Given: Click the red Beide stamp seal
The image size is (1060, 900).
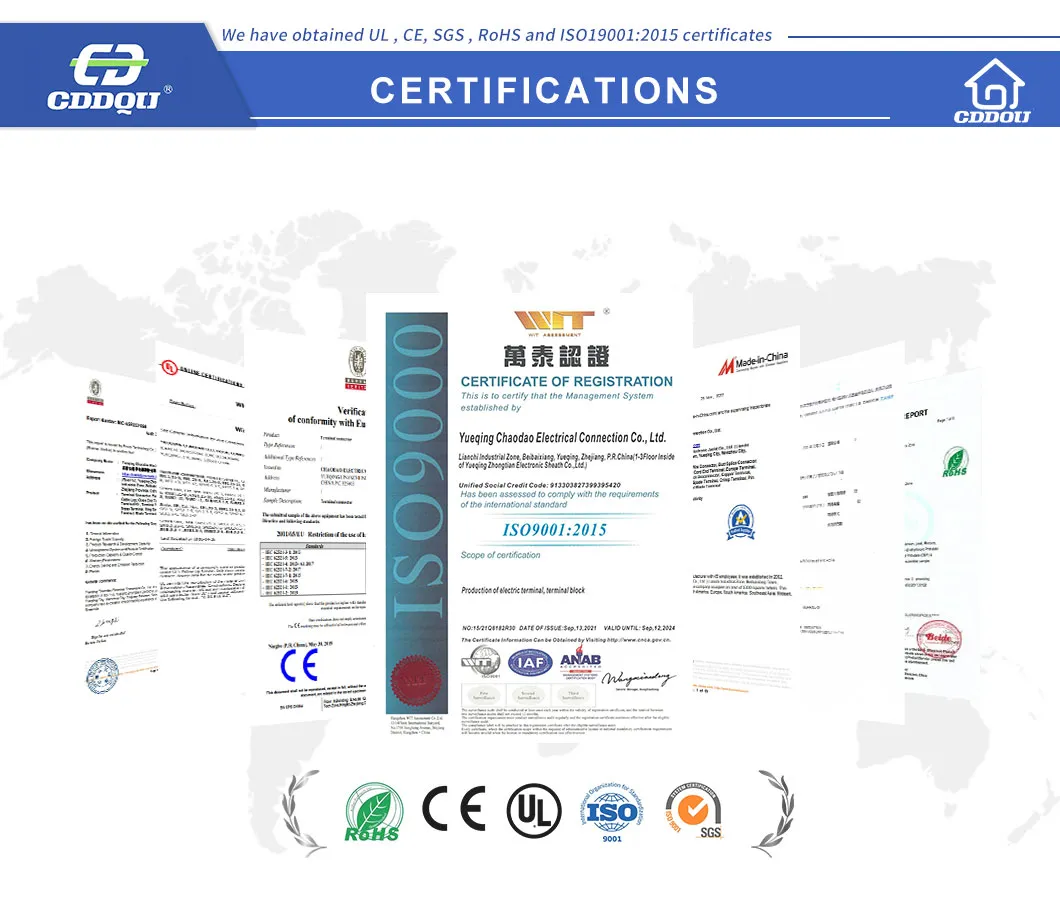Looking at the screenshot, I should pyautogui.click(x=938, y=638).
